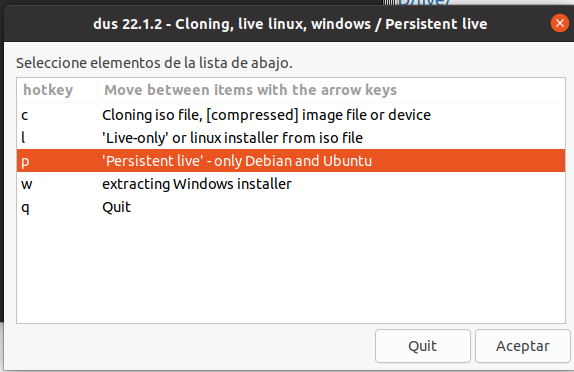Select the Cloning iso file row
This screenshot has width=574, height=372.
coord(291,115)
